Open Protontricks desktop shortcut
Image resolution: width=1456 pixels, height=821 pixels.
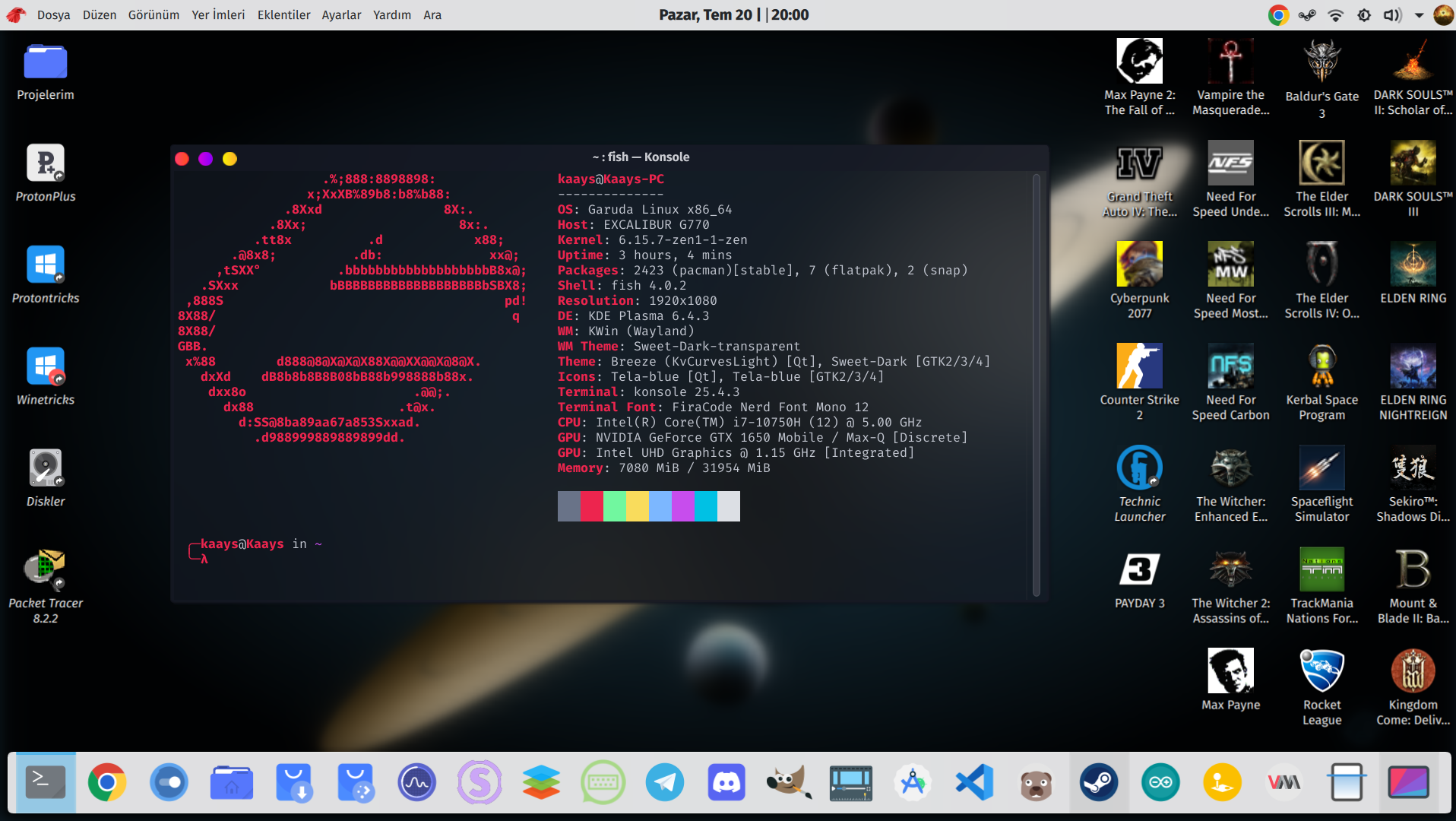[46, 275]
